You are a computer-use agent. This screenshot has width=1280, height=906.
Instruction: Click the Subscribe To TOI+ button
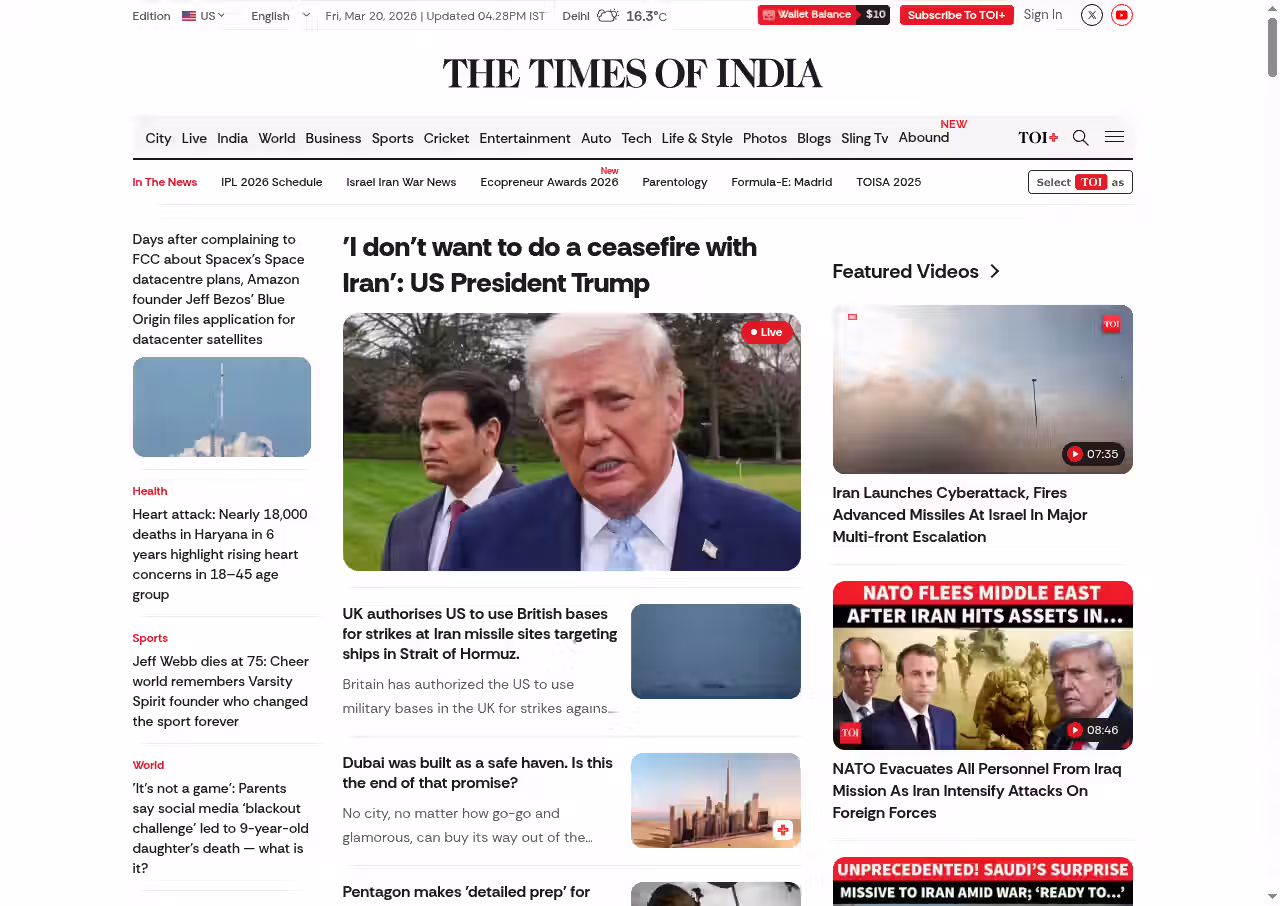pos(956,15)
